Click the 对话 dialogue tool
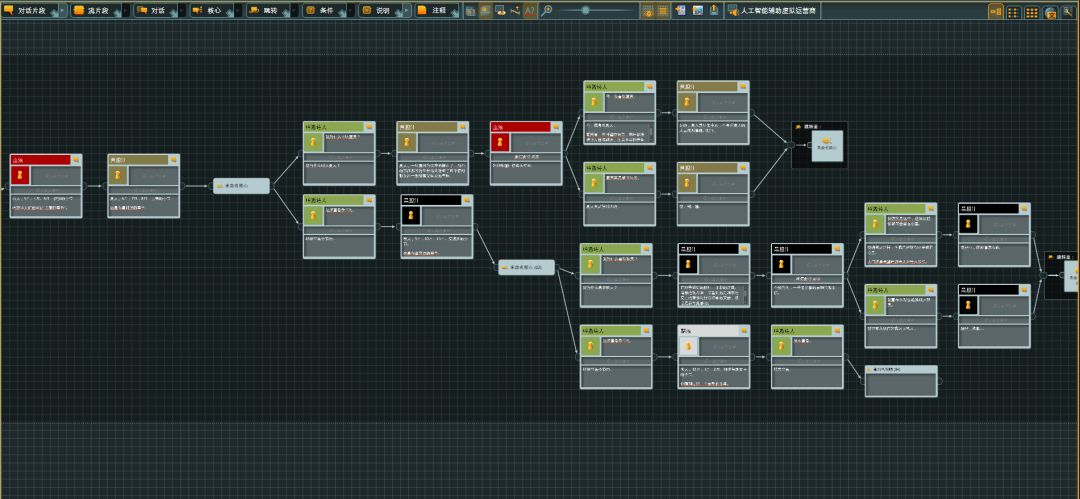The image size is (1080, 499). click(155, 10)
